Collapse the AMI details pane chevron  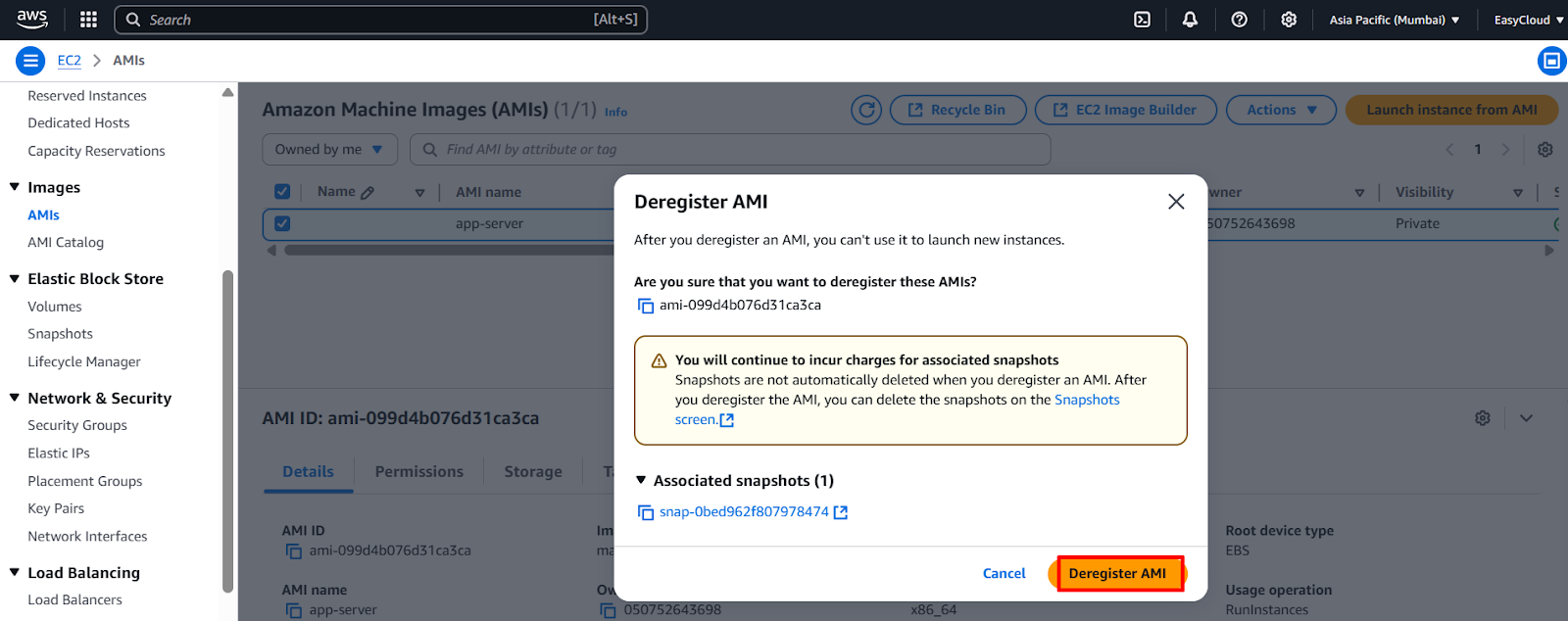(1526, 418)
